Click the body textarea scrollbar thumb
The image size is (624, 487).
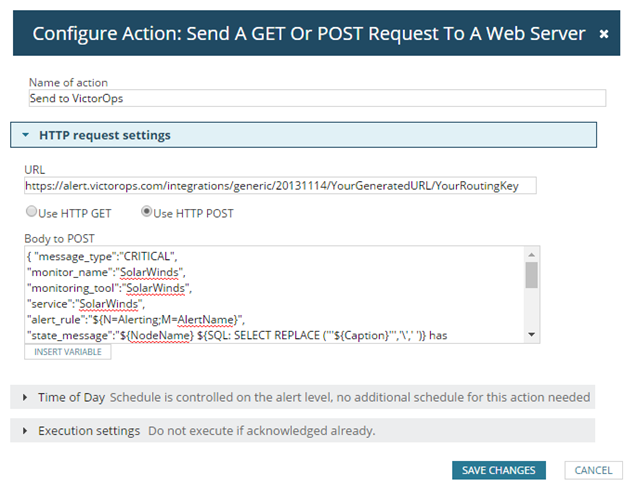coord(531,275)
